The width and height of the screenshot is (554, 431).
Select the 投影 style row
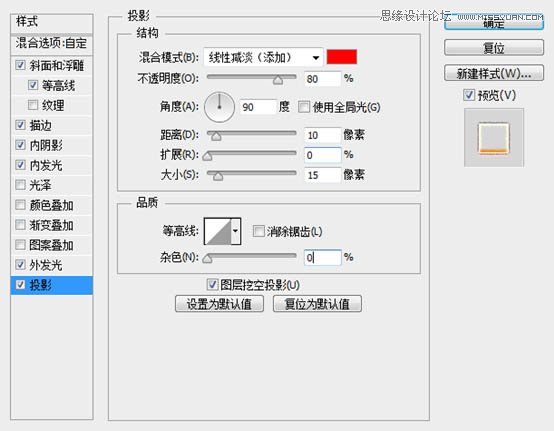(52, 285)
